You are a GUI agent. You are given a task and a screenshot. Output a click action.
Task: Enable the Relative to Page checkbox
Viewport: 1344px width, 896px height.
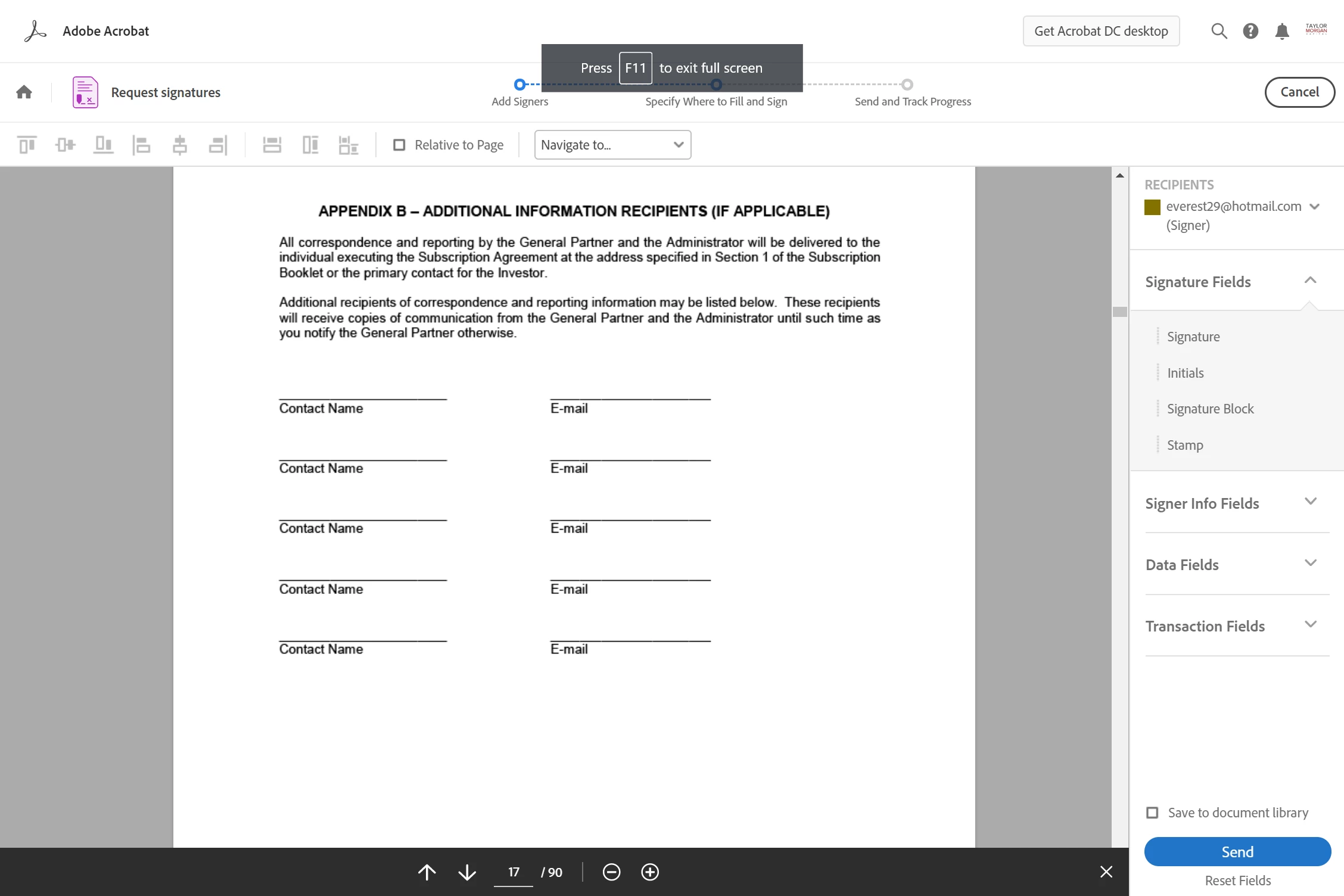[399, 145]
